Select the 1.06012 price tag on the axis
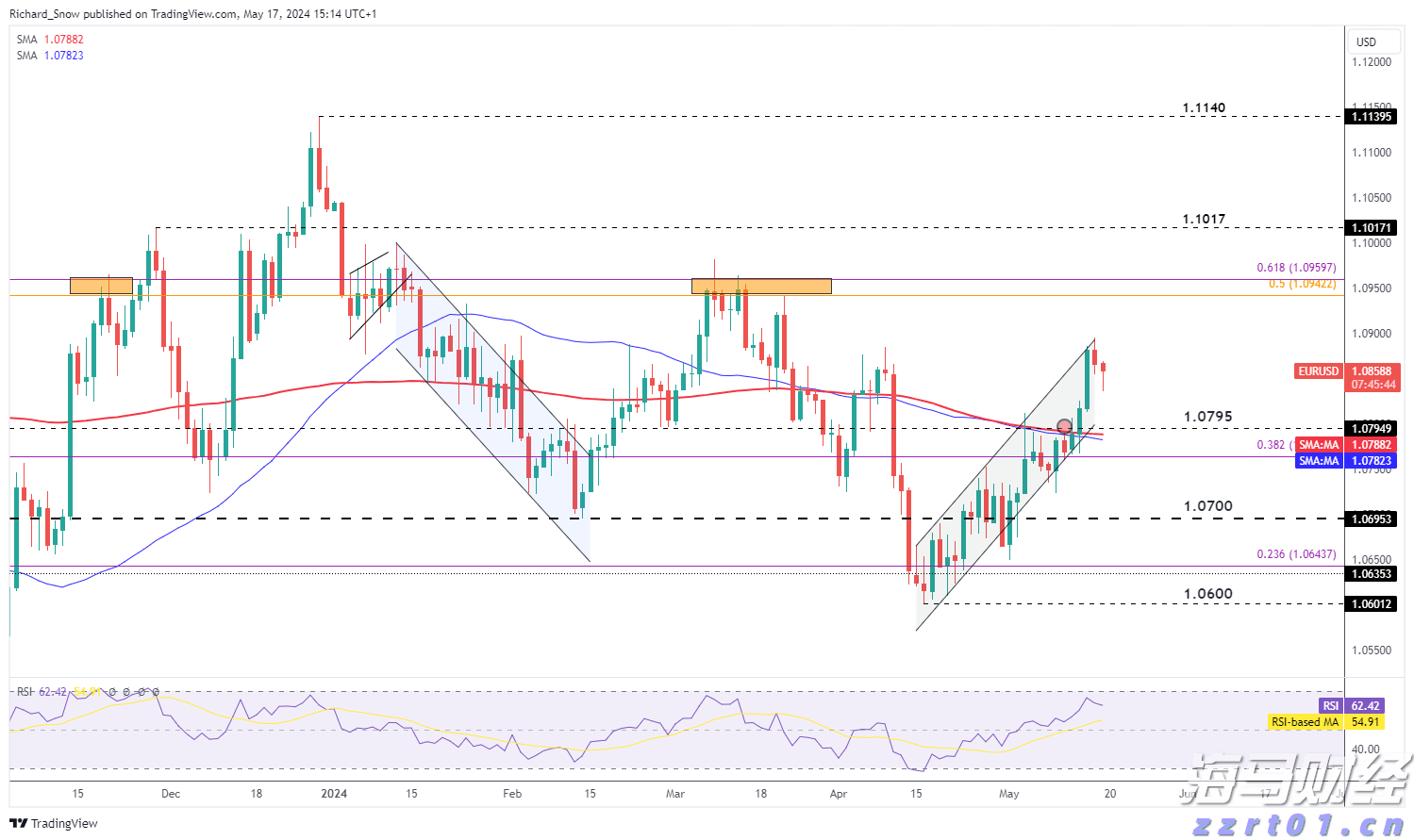The height and width of the screenshot is (840, 1414). pyautogui.click(x=1372, y=604)
